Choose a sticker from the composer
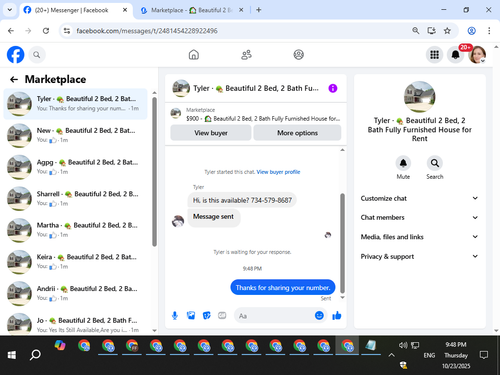This screenshot has height=375, width=500. (207, 315)
